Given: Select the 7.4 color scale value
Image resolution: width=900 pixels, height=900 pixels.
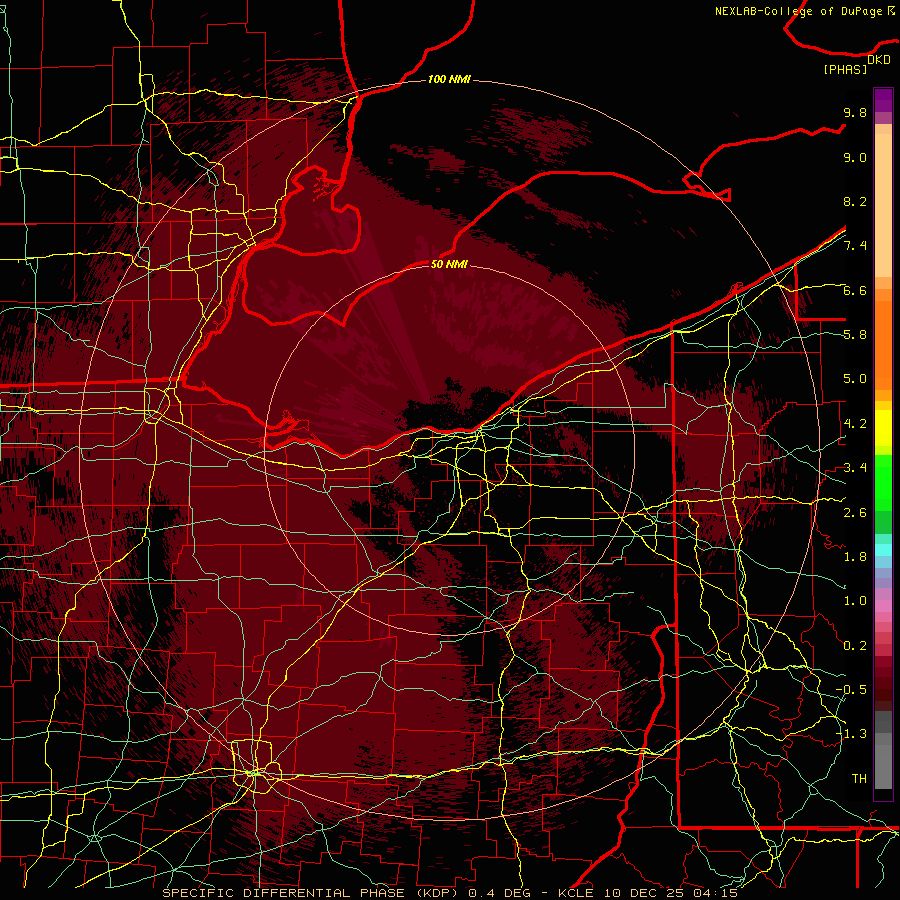Looking at the screenshot, I should point(855,246).
